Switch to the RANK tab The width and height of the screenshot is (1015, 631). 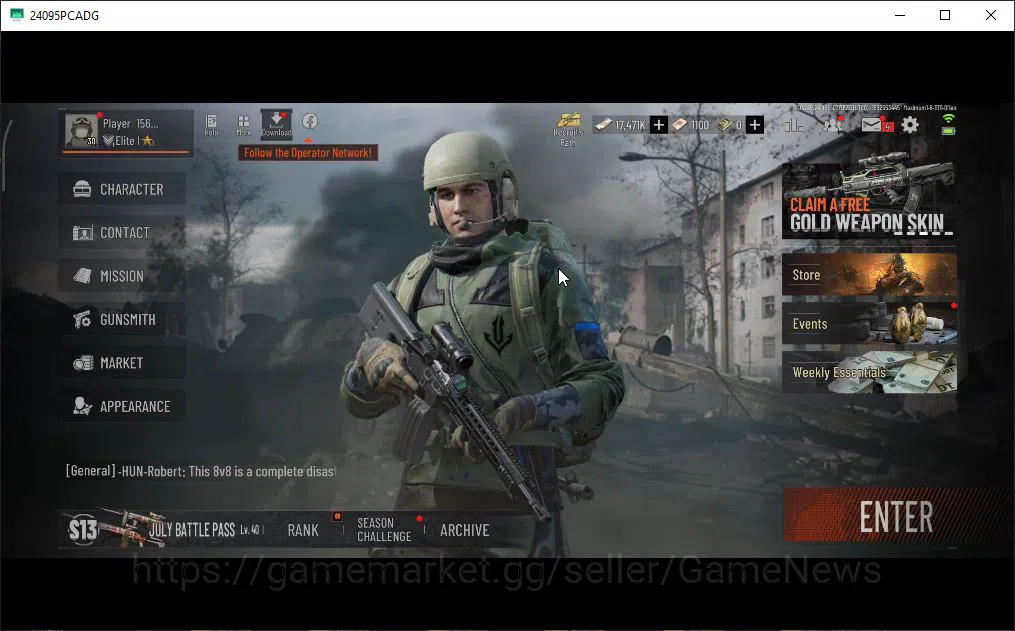pos(303,530)
